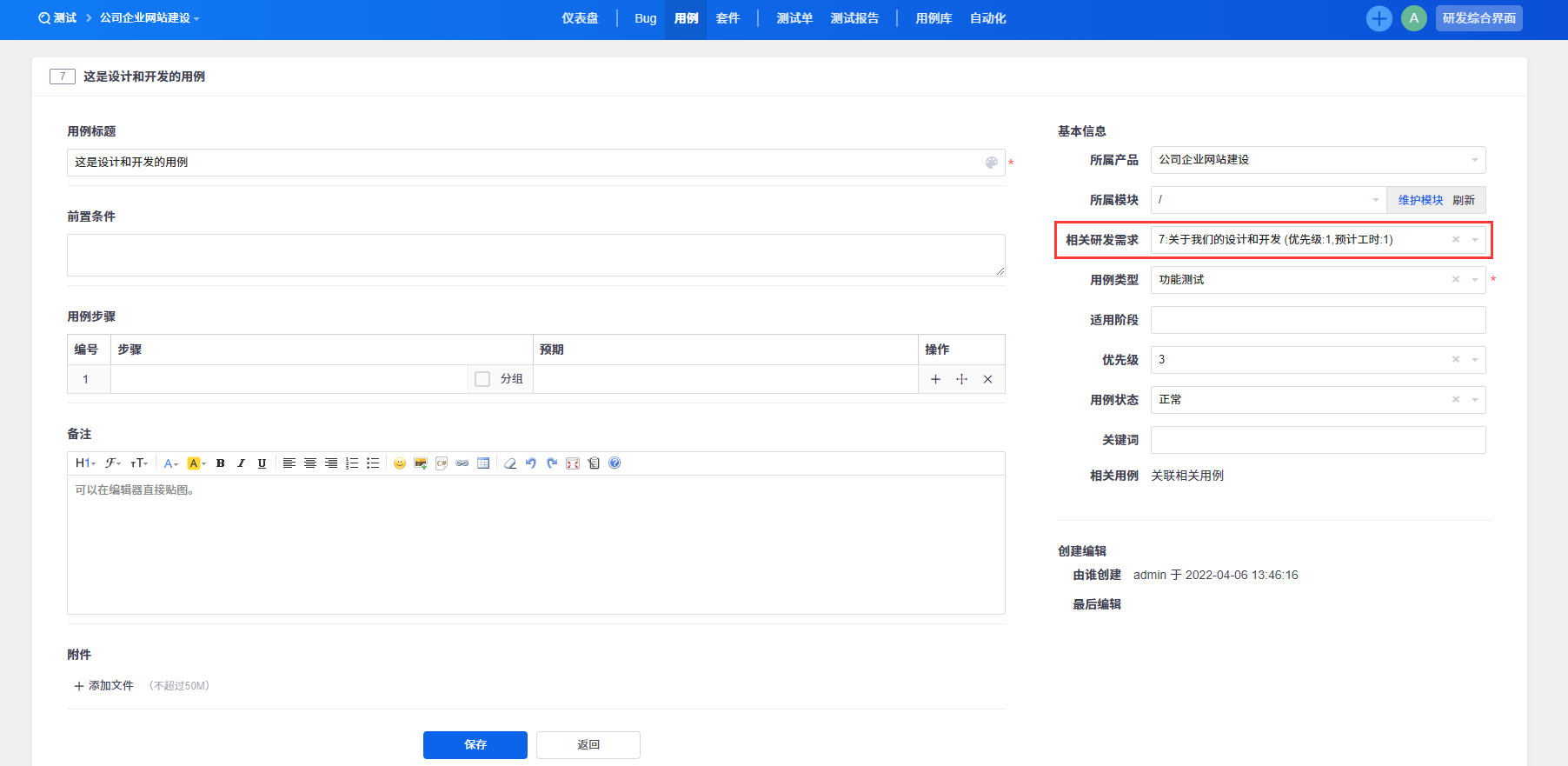Undo the last edit in the notes editor
This screenshot has height=766, width=1568.
(531, 463)
